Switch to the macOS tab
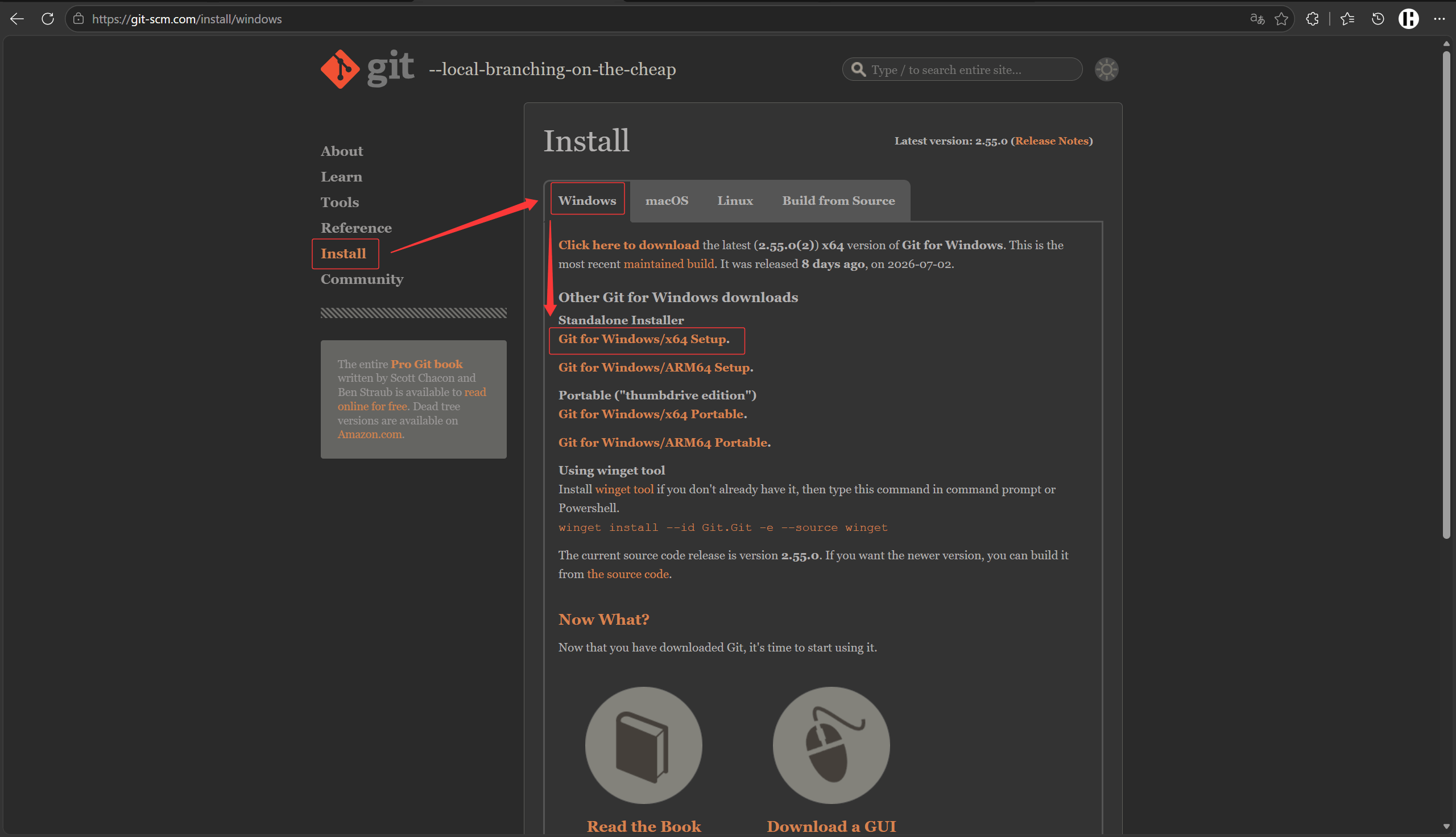 [667, 201]
